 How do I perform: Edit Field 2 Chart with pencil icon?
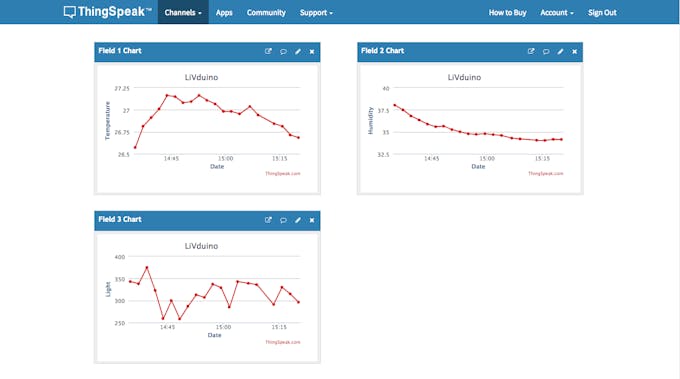coord(560,52)
